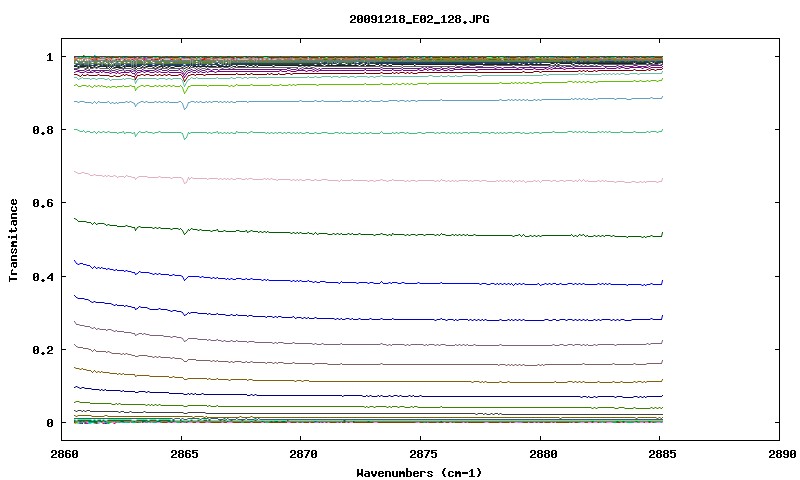Click the x-axis tick label 2890

click(782, 454)
